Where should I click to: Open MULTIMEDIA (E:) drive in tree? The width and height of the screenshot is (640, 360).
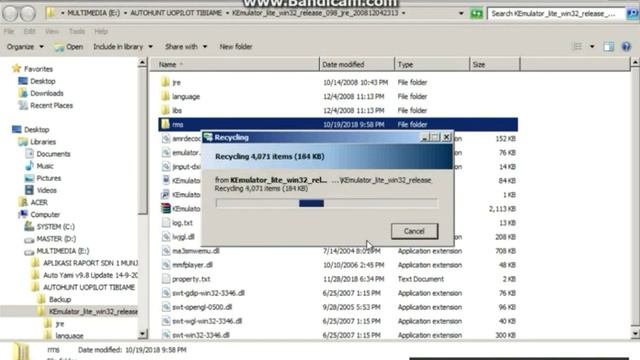pos(62,251)
